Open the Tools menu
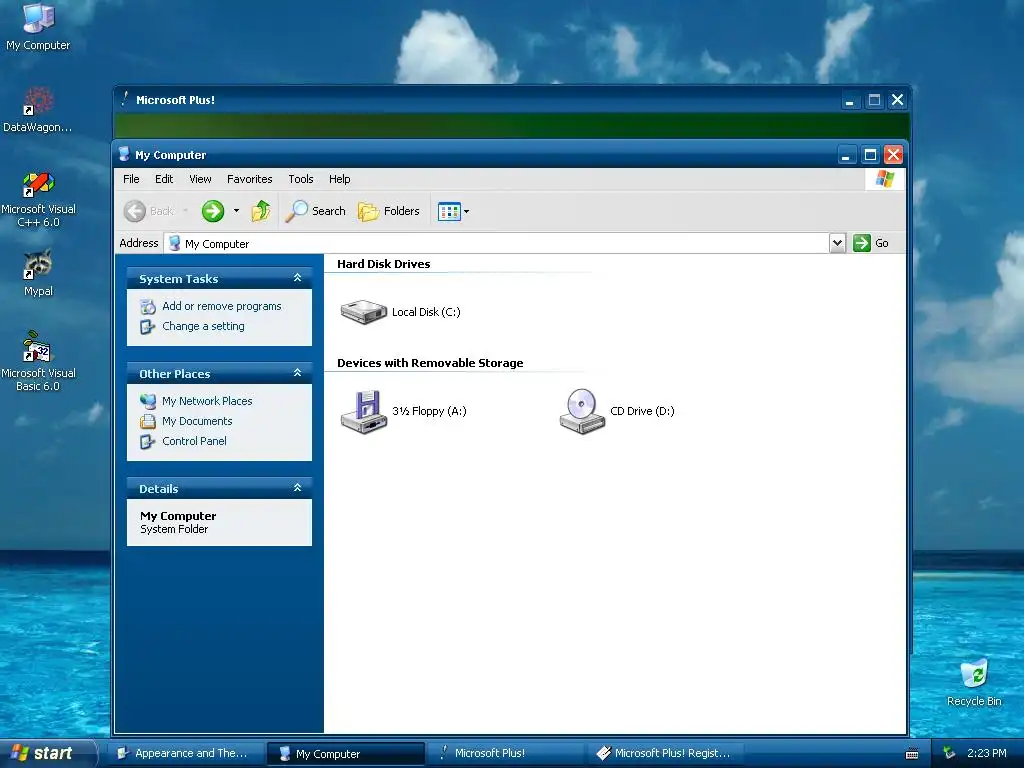1024x768 pixels. pyautogui.click(x=301, y=179)
